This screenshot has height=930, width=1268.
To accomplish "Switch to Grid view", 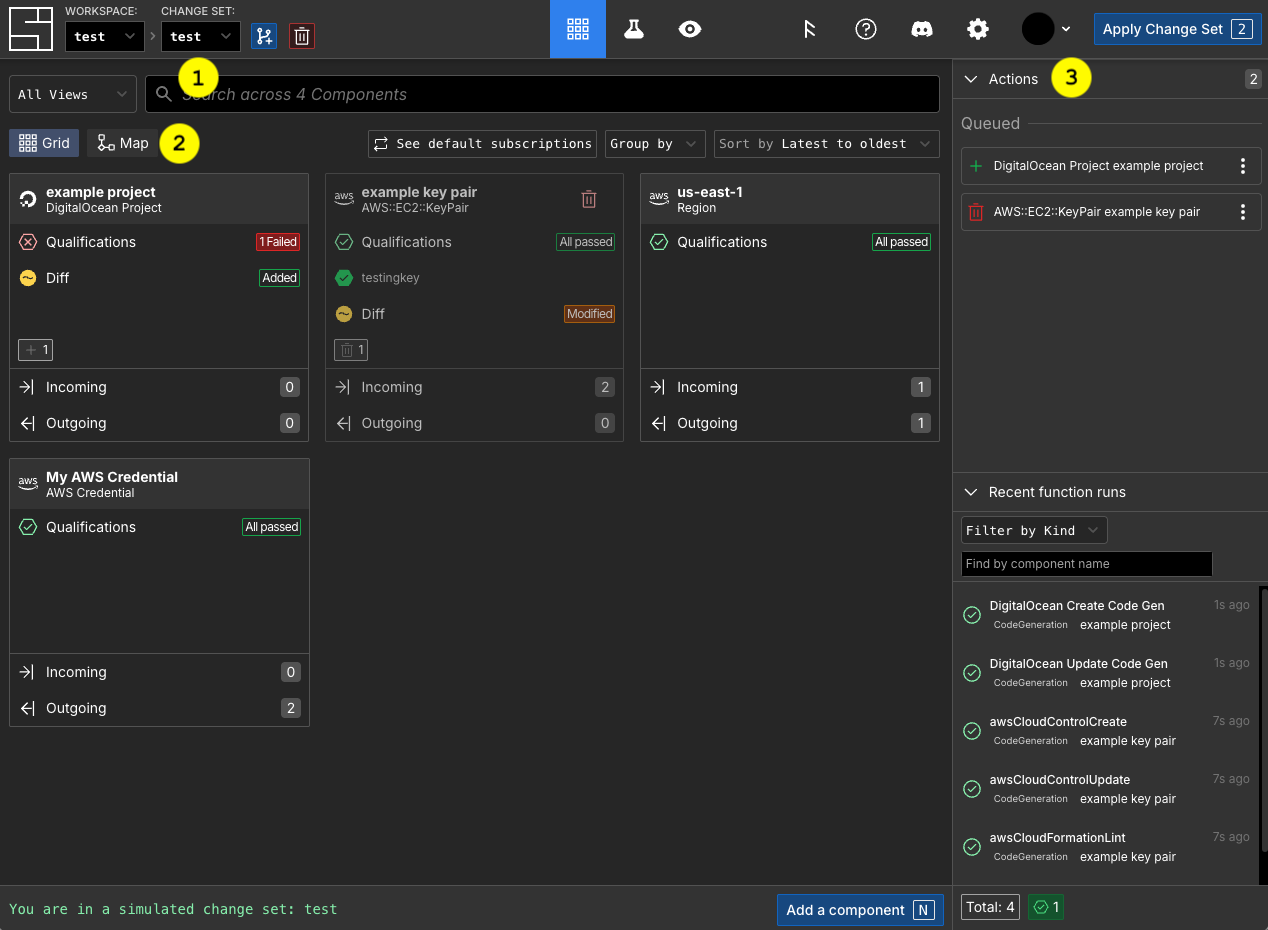I will point(45,143).
